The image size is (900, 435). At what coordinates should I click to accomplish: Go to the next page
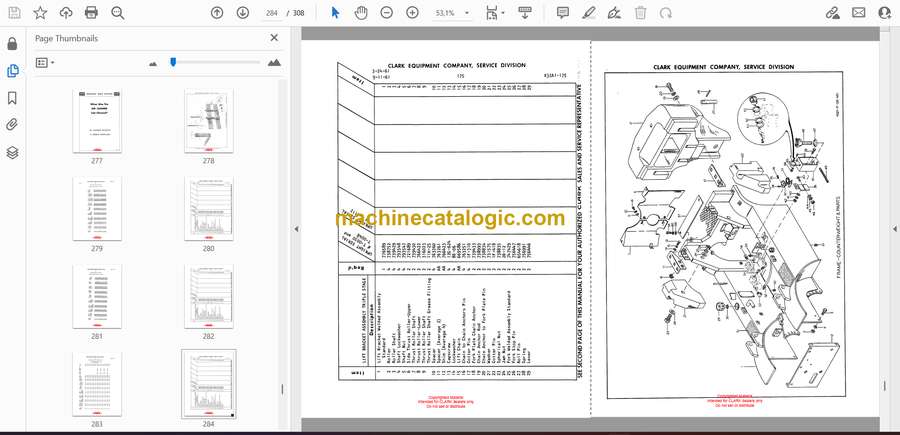coord(242,13)
